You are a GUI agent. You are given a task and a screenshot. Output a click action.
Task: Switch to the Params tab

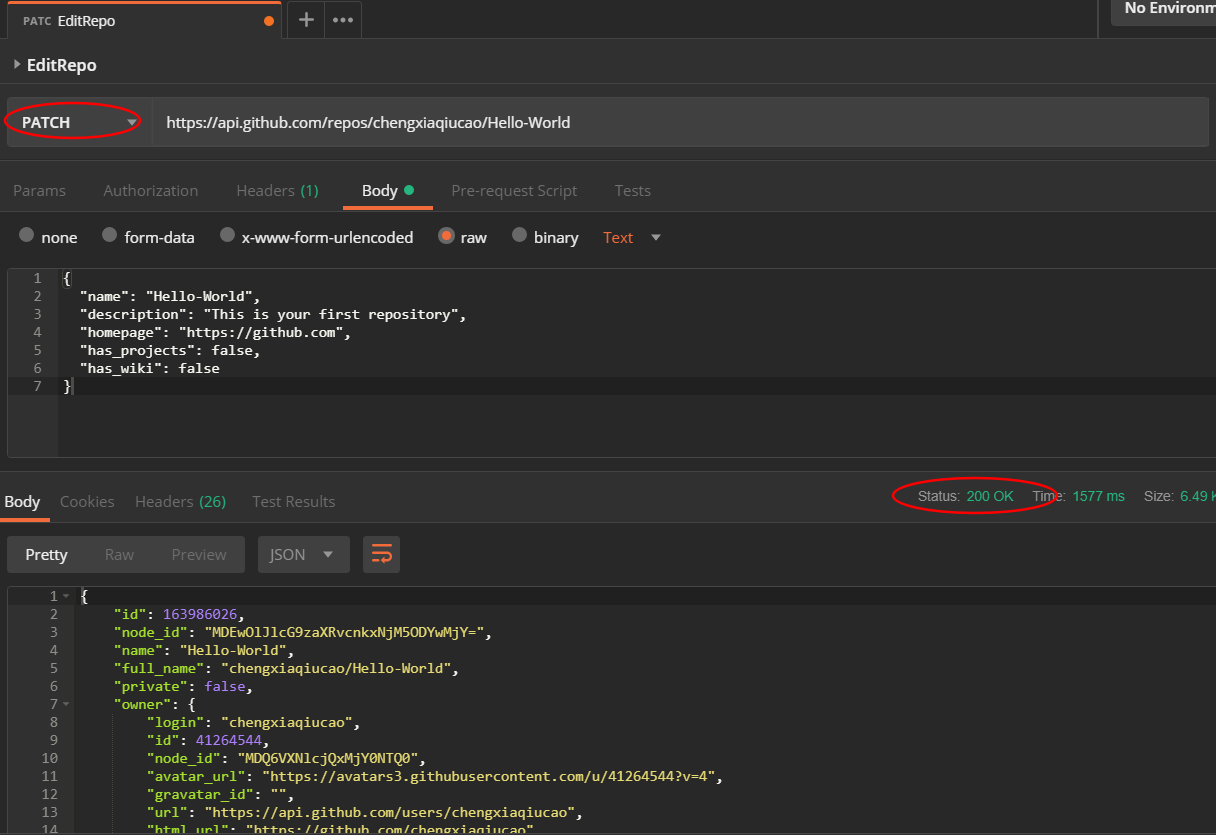pyautogui.click(x=39, y=190)
